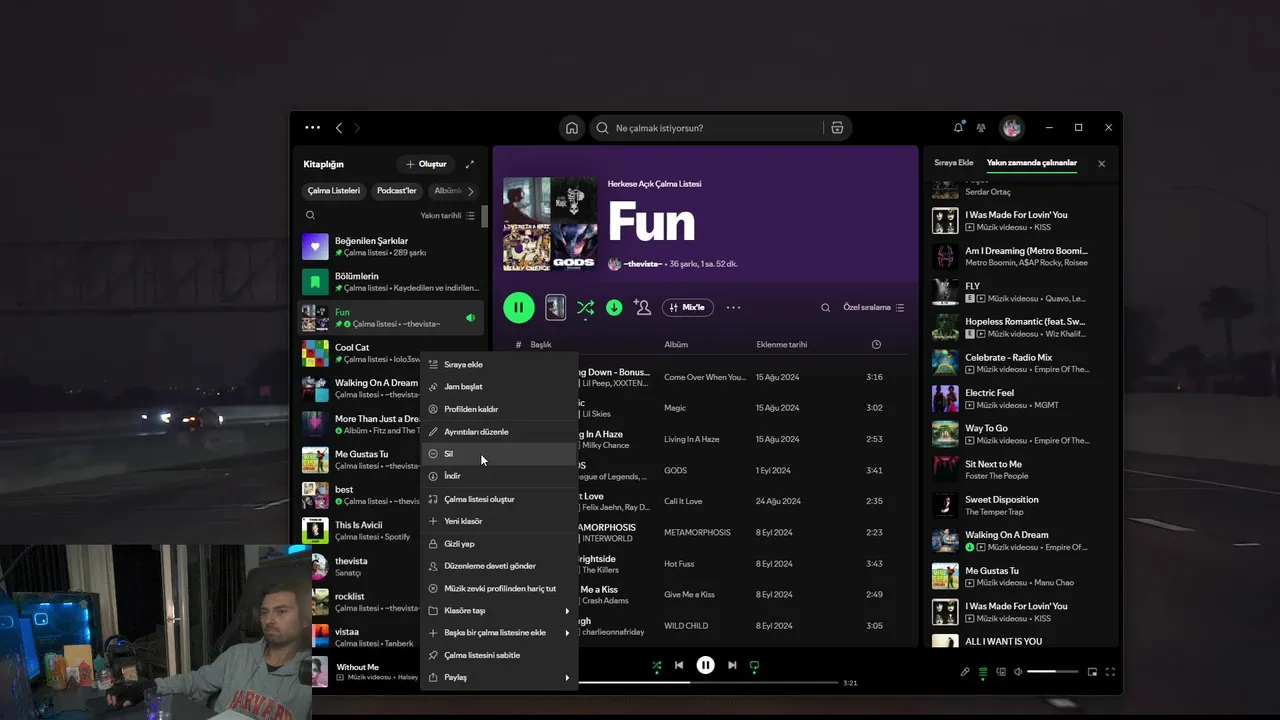Choose Yeni klasör in context menu
Viewport: 1280px width, 720px height.
(499, 521)
